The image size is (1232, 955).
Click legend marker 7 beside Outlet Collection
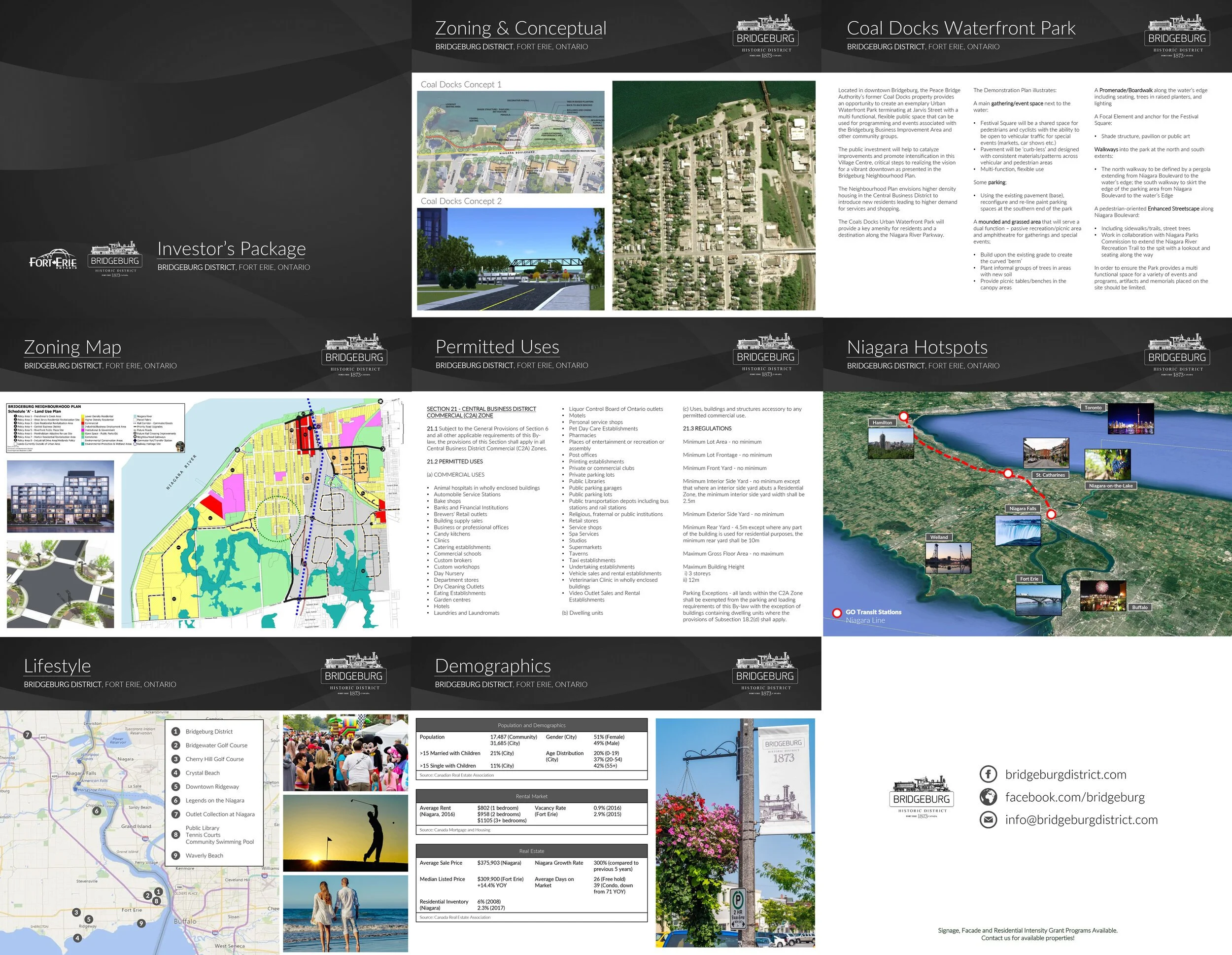175,814
